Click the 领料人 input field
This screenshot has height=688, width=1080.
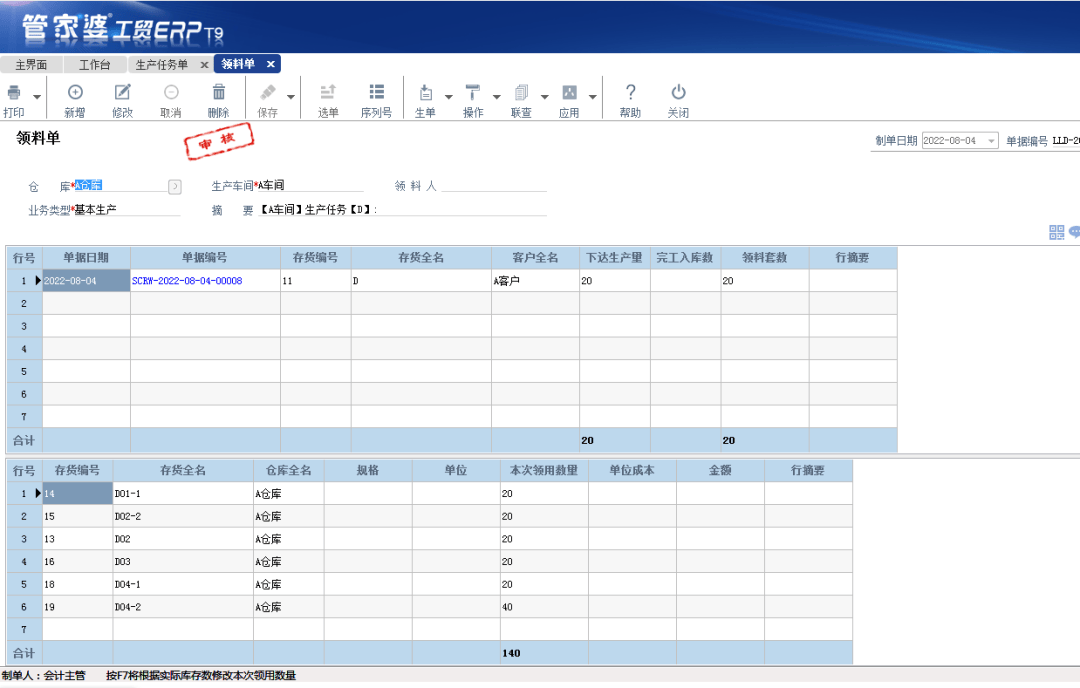click(x=493, y=185)
